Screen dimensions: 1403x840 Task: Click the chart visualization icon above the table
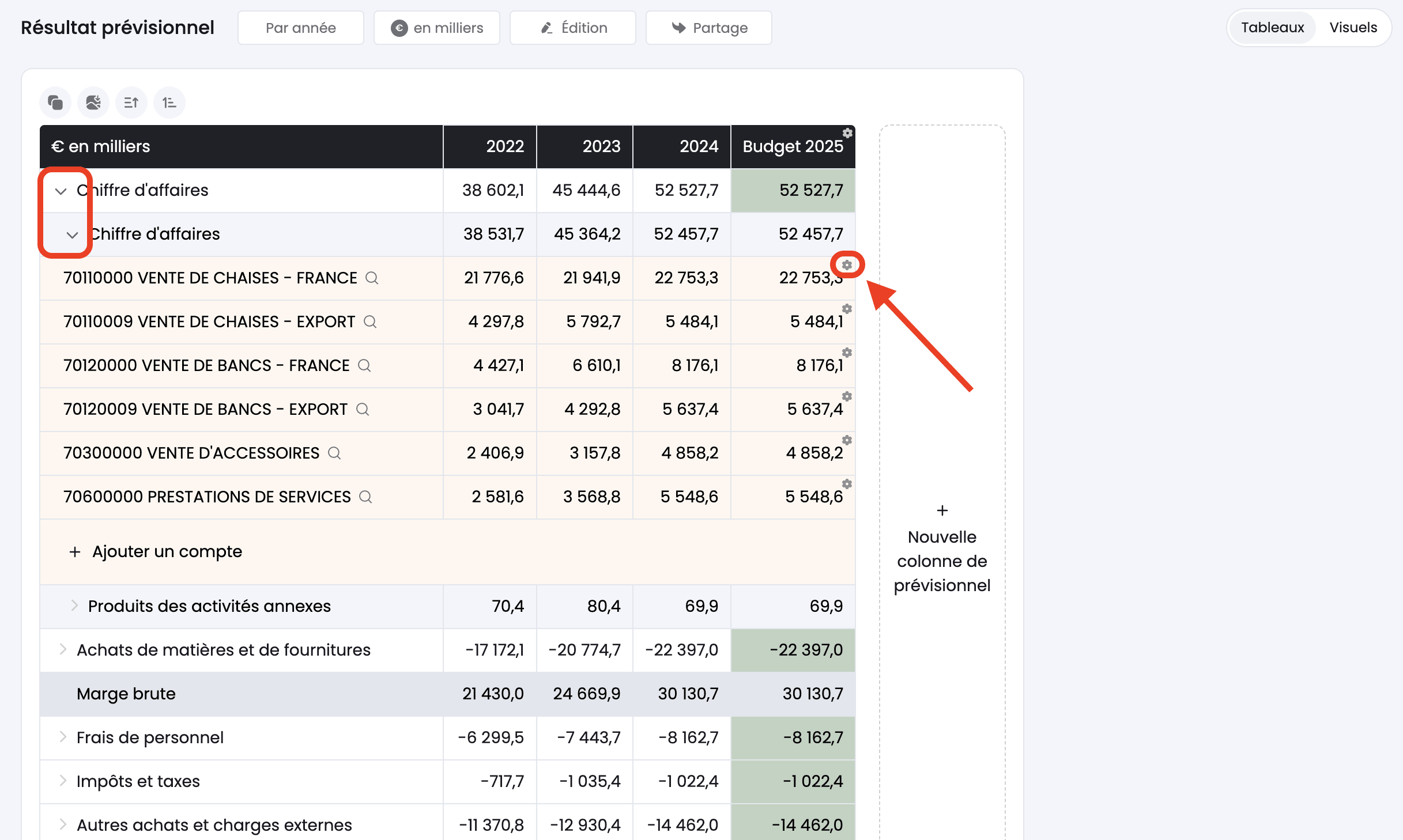coord(93,103)
